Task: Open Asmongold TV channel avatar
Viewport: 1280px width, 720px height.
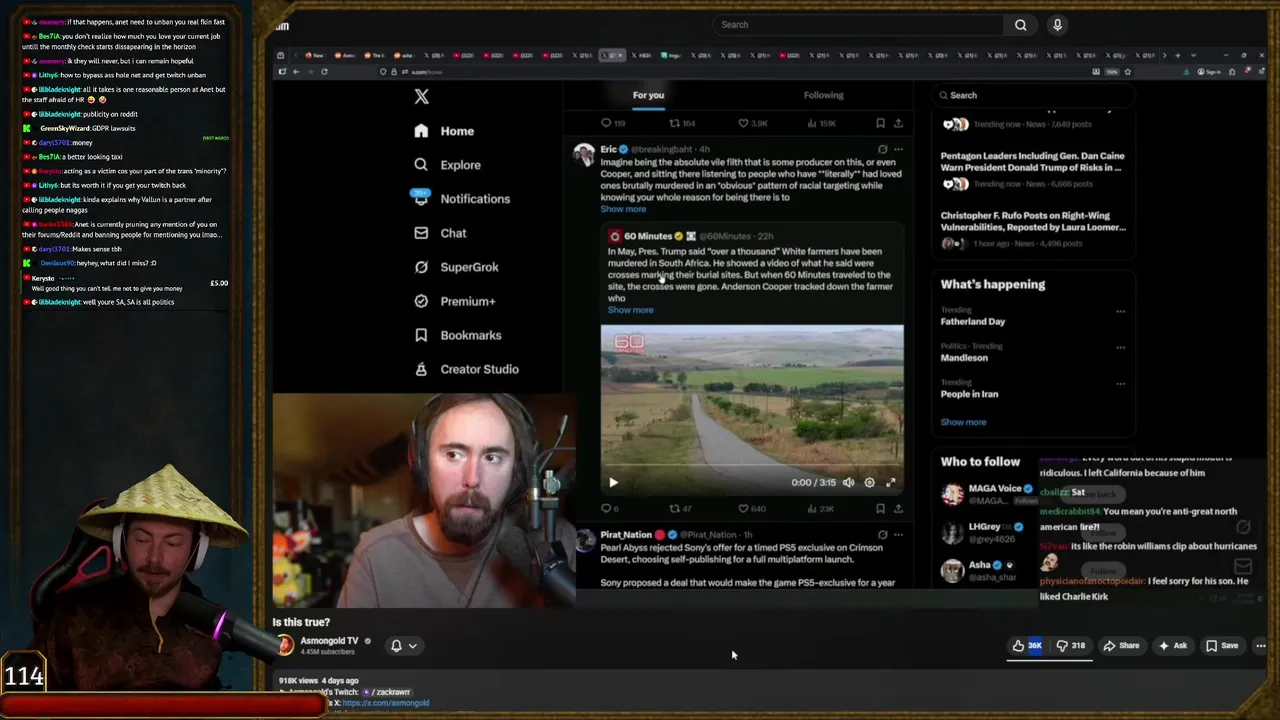Action: (285, 645)
